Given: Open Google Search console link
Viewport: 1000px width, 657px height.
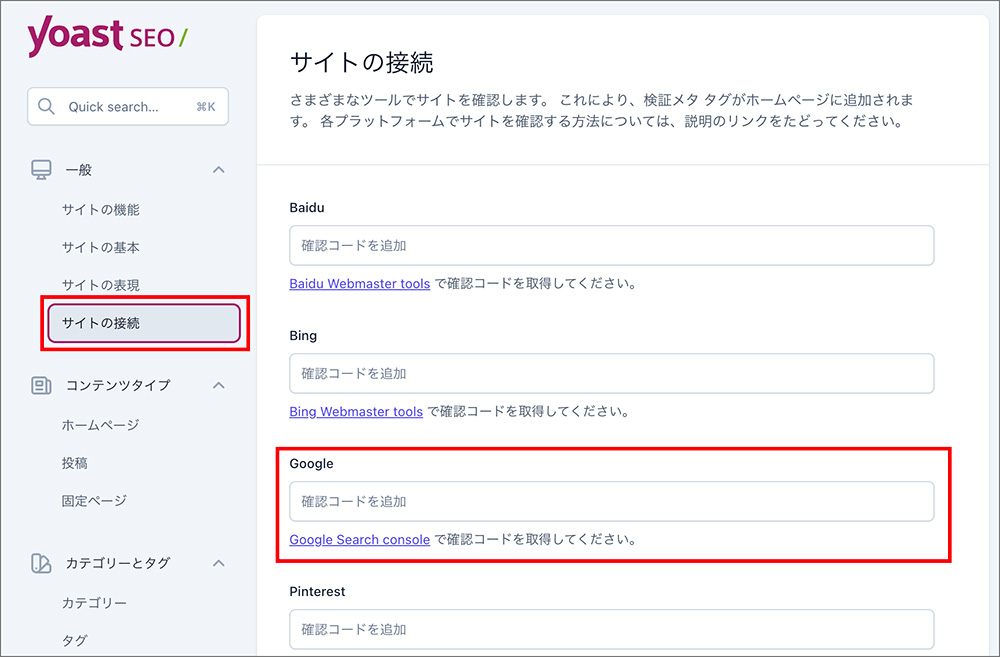Looking at the screenshot, I should 360,540.
